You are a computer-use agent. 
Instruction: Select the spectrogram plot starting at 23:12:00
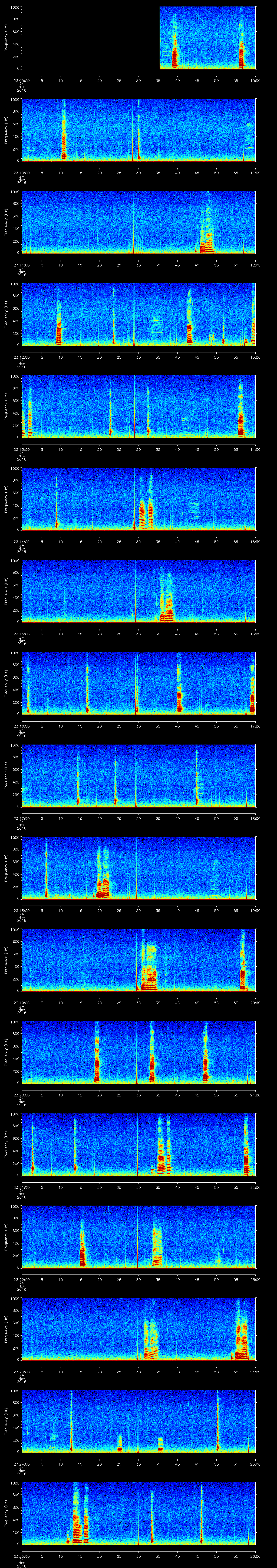tap(139, 315)
